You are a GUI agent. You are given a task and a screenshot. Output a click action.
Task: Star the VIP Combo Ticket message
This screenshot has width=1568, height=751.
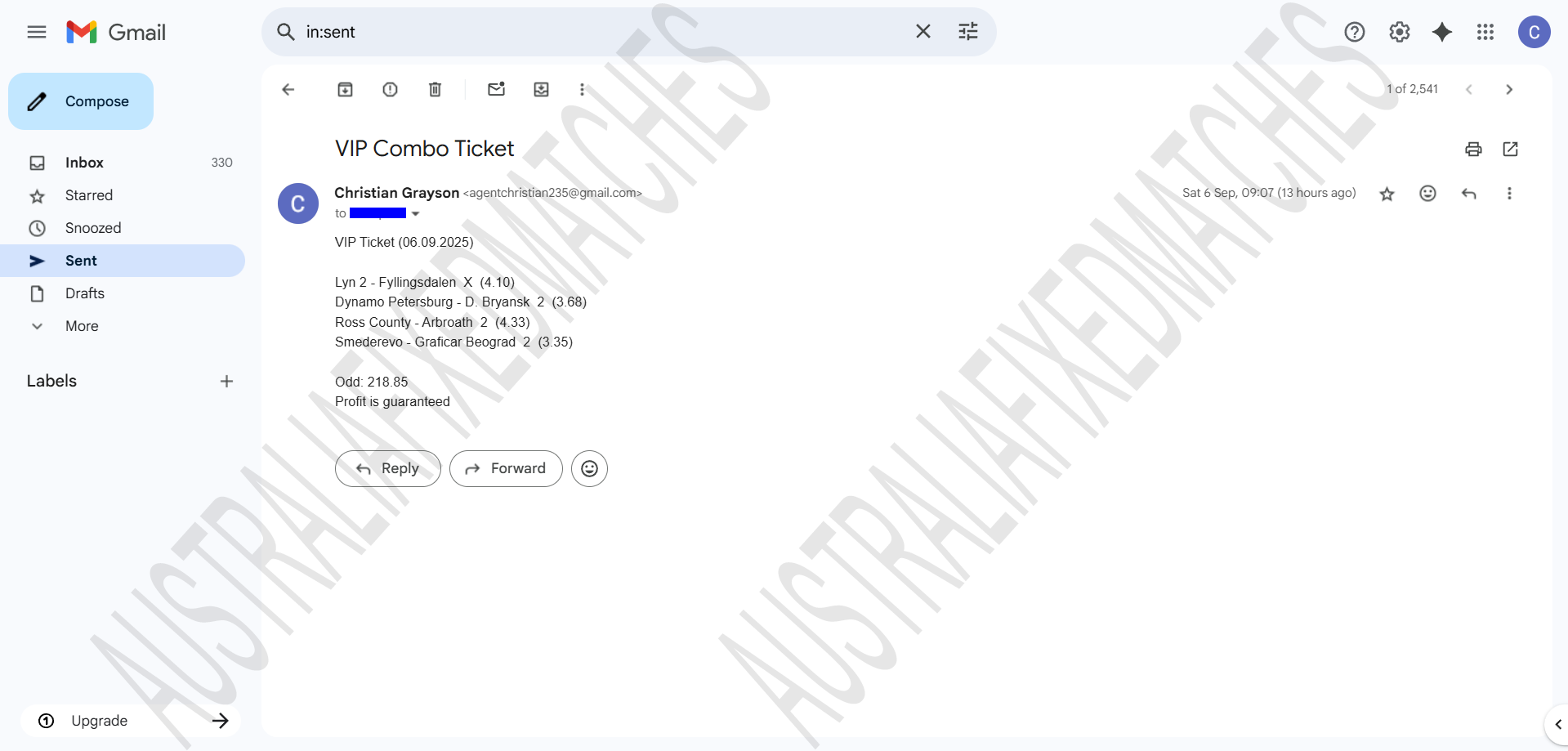coord(1387,194)
